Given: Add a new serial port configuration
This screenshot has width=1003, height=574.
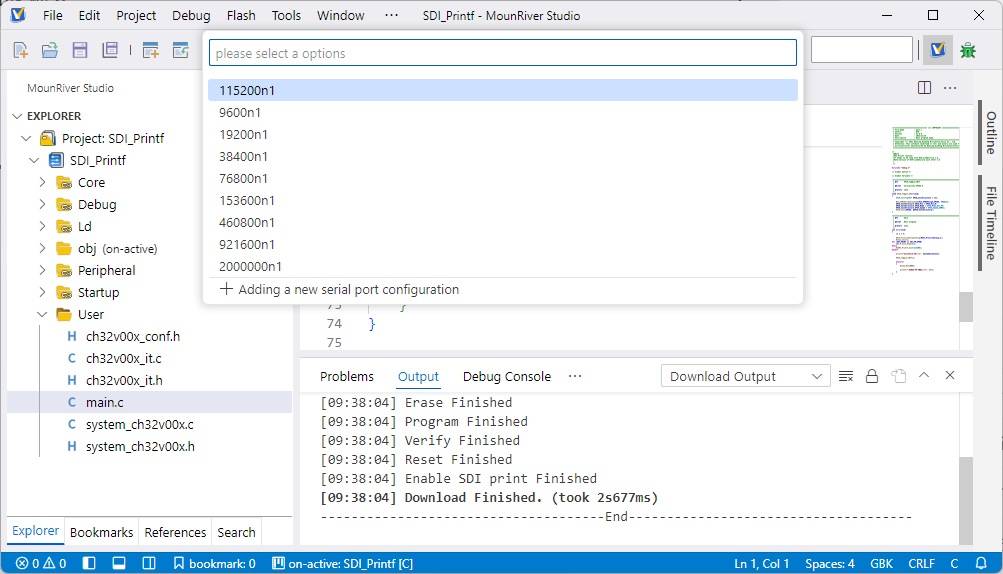Looking at the screenshot, I should coord(339,289).
